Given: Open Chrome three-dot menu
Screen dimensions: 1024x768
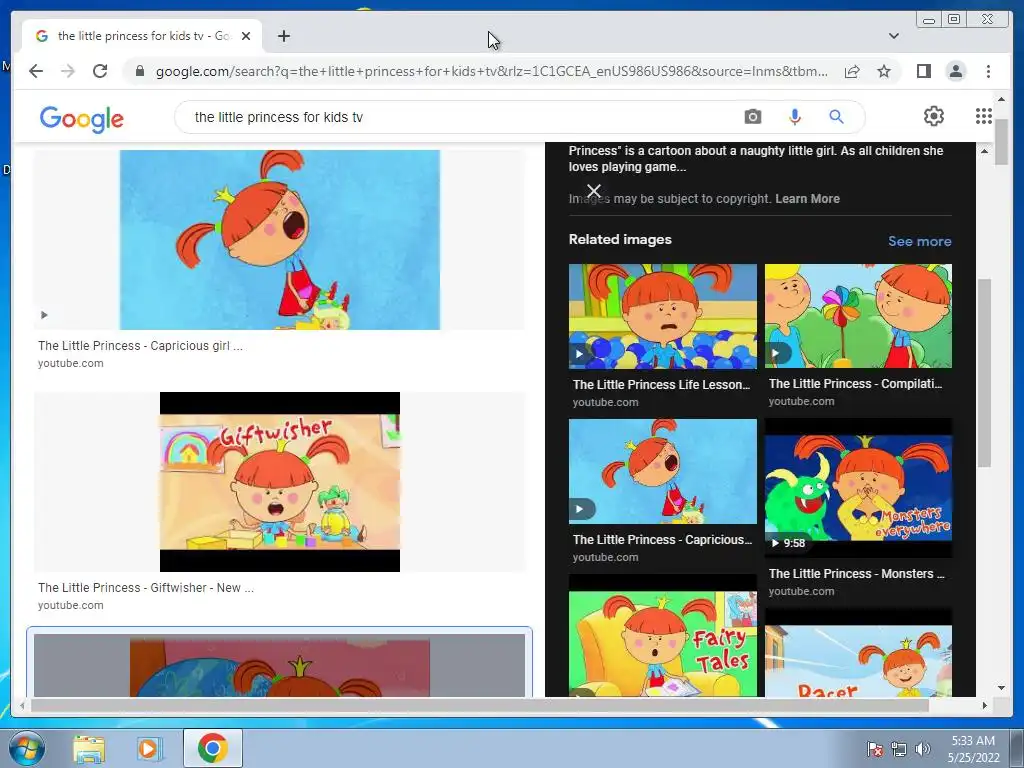Looking at the screenshot, I should click(x=988, y=71).
